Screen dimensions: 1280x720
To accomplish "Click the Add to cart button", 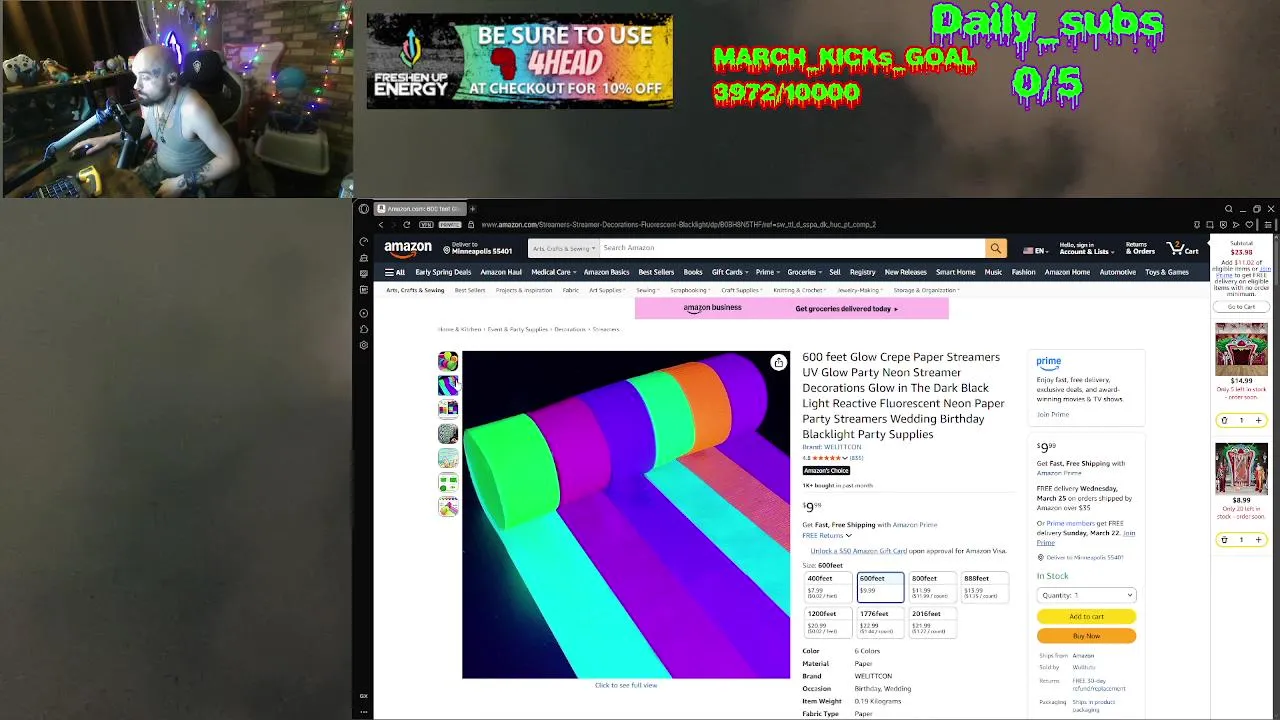I will [1086, 616].
